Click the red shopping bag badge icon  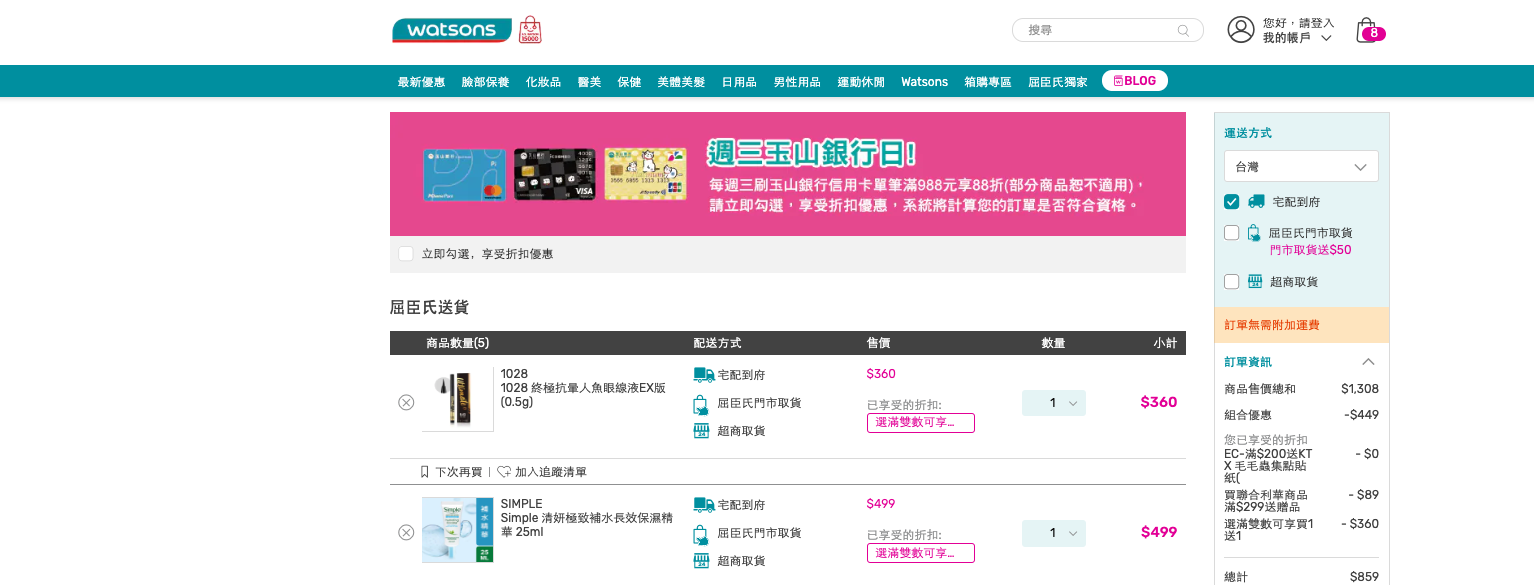click(x=530, y=29)
